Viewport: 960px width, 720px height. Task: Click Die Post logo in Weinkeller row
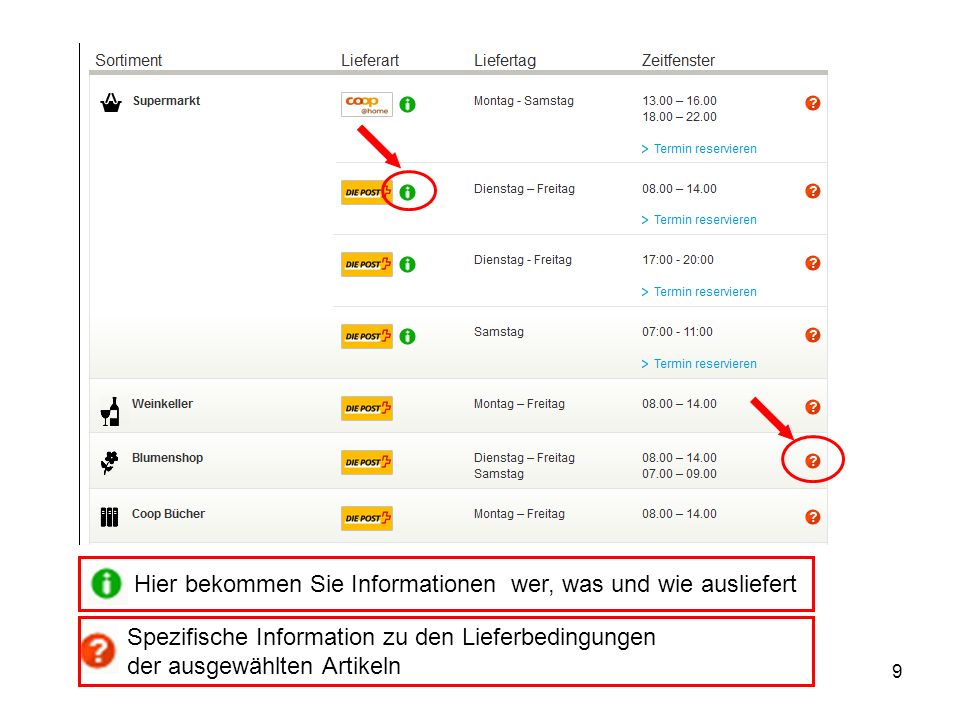pyautogui.click(x=367, y=408)
